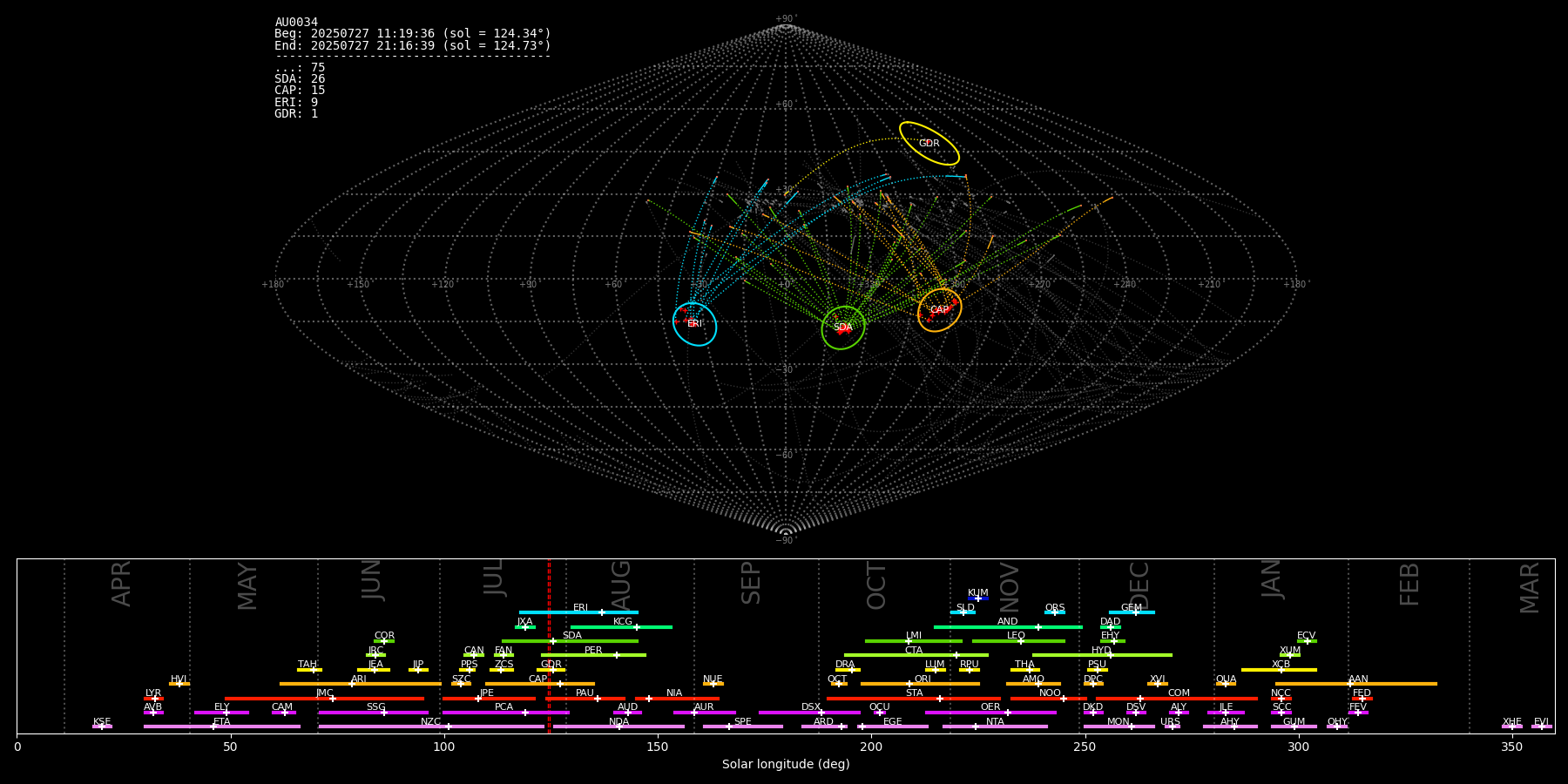Select the PCA shower bar in the timeline
The width and height of the screenshot is (1568, 784).
coord(506,712)
